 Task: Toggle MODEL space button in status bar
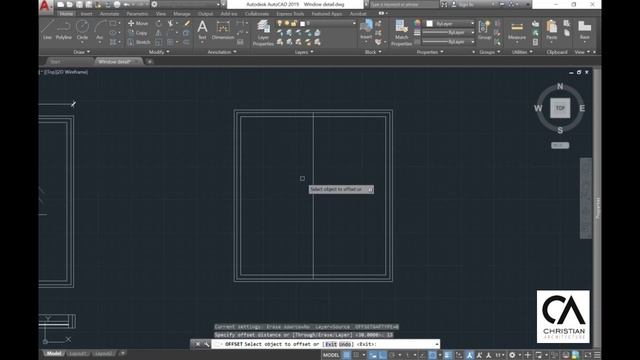point(331,355)
